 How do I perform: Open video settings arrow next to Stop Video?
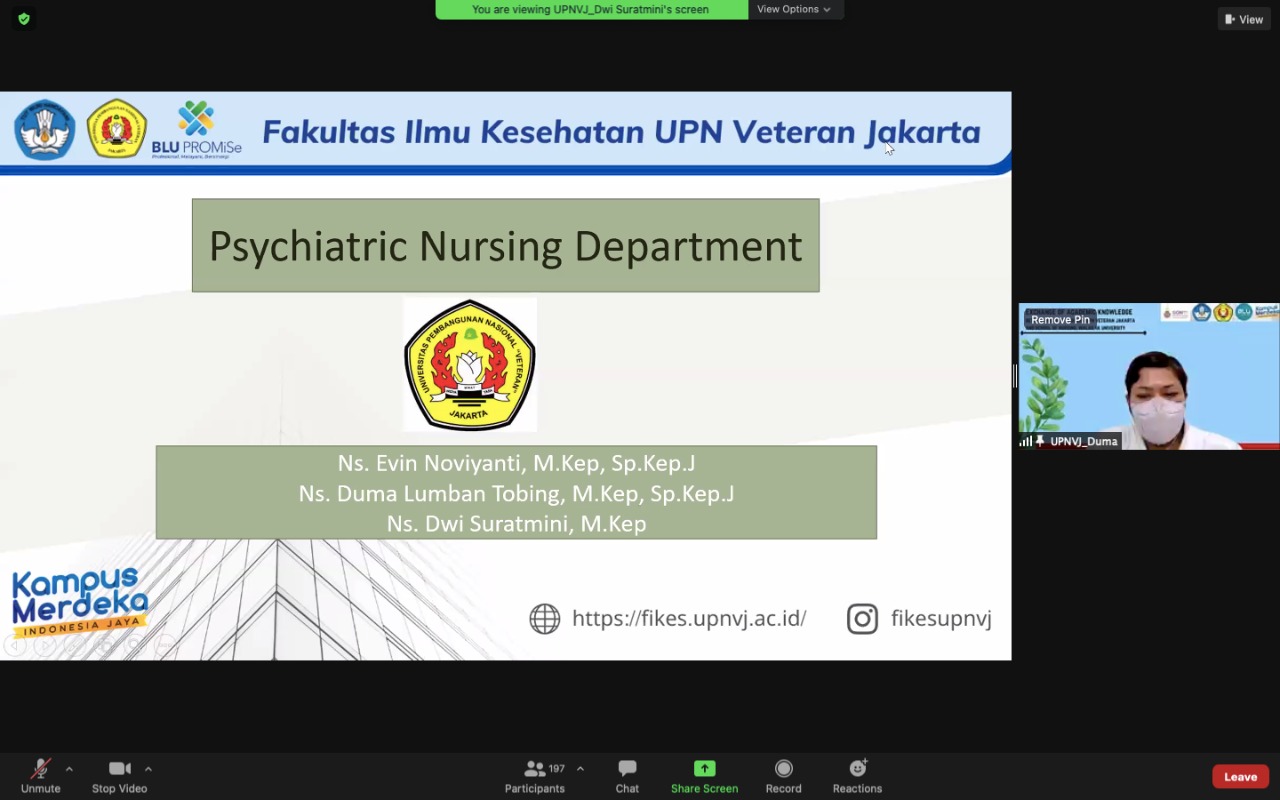[x=148, y=769]
